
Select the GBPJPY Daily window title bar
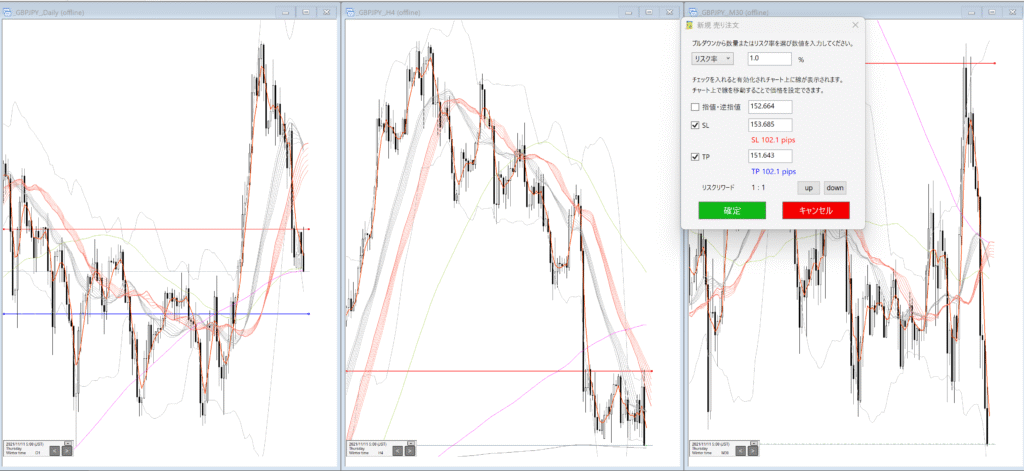tap(150, 11)
